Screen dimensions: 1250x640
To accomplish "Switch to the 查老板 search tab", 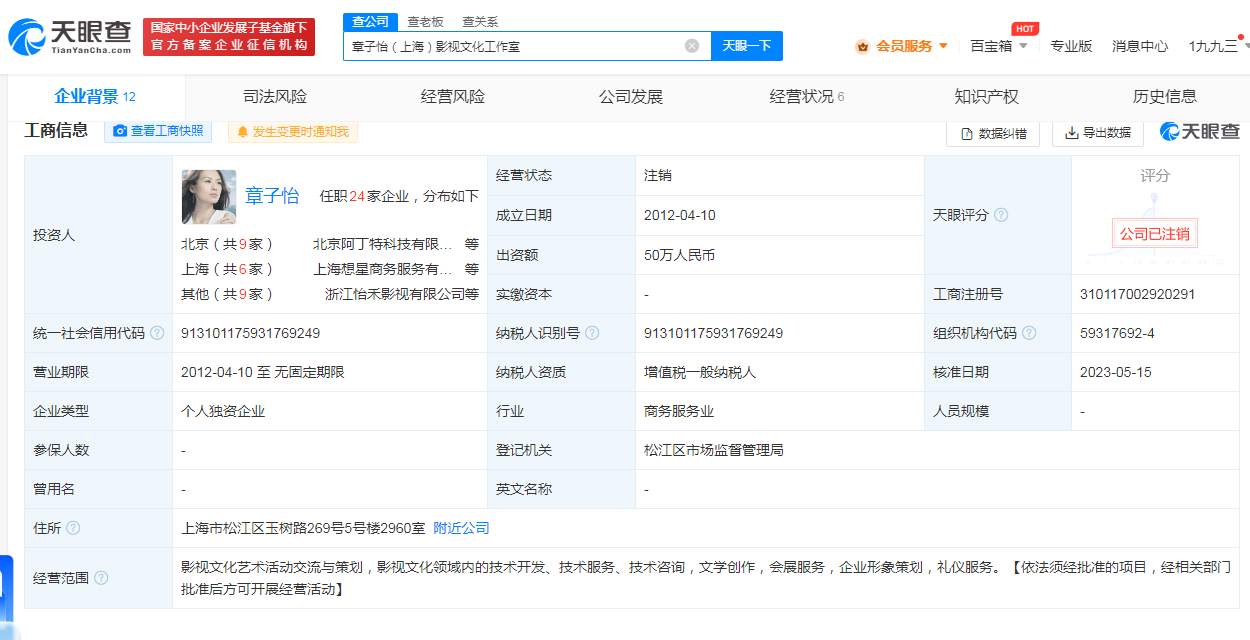I will pos(425,22).
